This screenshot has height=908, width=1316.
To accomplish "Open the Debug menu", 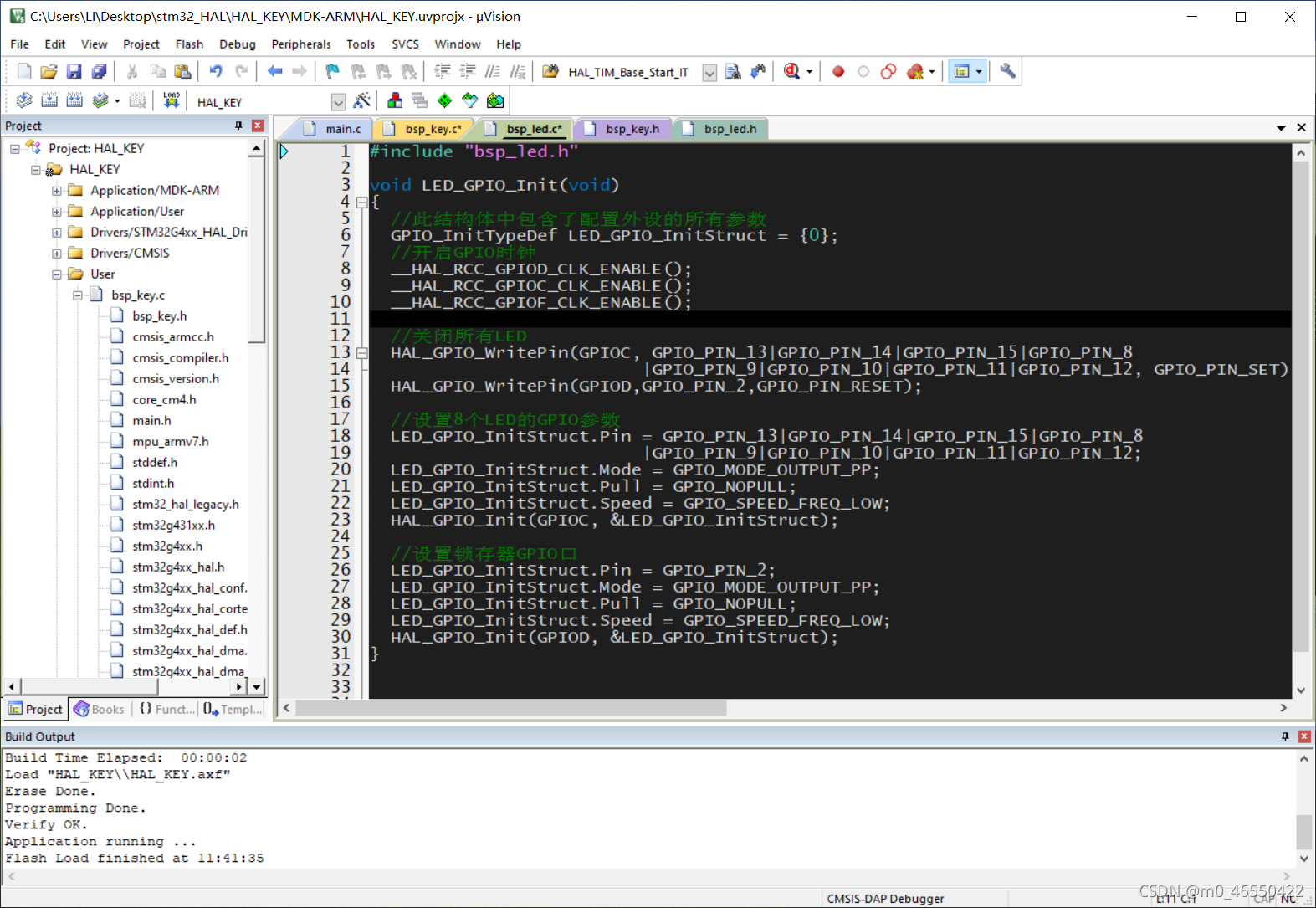I will click(x=238, y=44).
